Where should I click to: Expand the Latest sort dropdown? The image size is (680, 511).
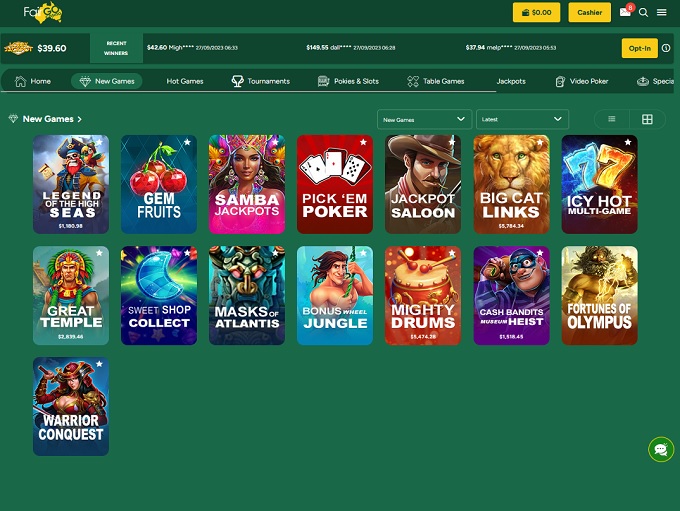tap(522, 119)
